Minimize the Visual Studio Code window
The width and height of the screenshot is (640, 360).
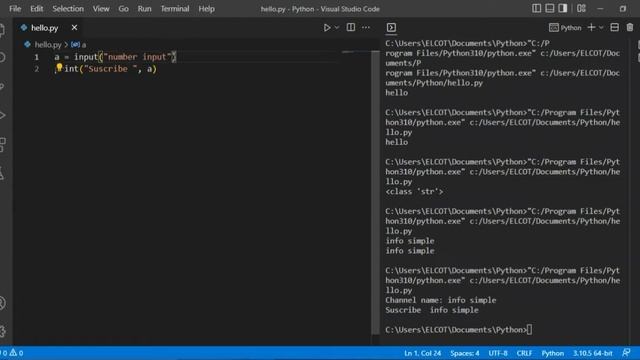tap(600, 9)
